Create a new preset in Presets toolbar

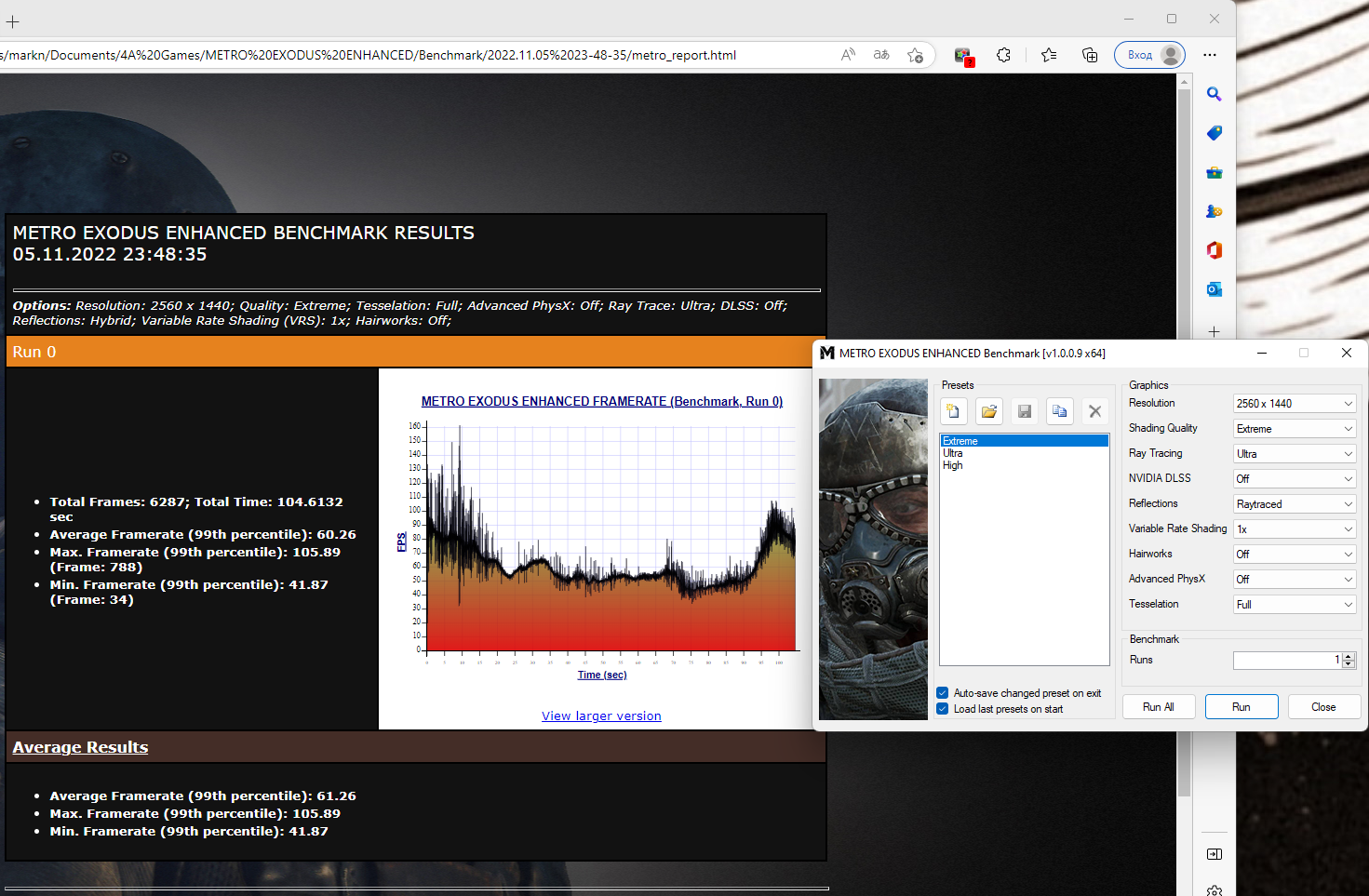pos(953,411)
